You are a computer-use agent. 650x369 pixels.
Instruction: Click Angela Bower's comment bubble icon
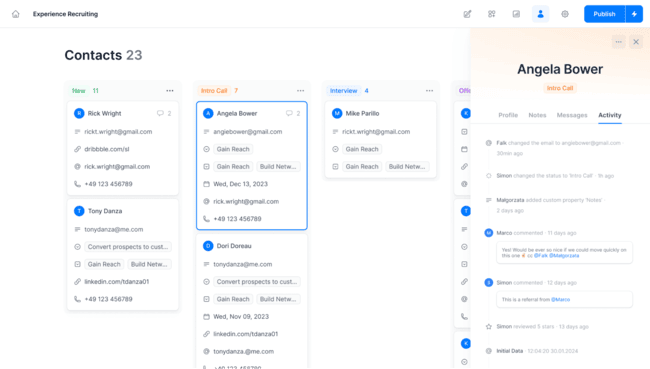(x=289, y=113)
